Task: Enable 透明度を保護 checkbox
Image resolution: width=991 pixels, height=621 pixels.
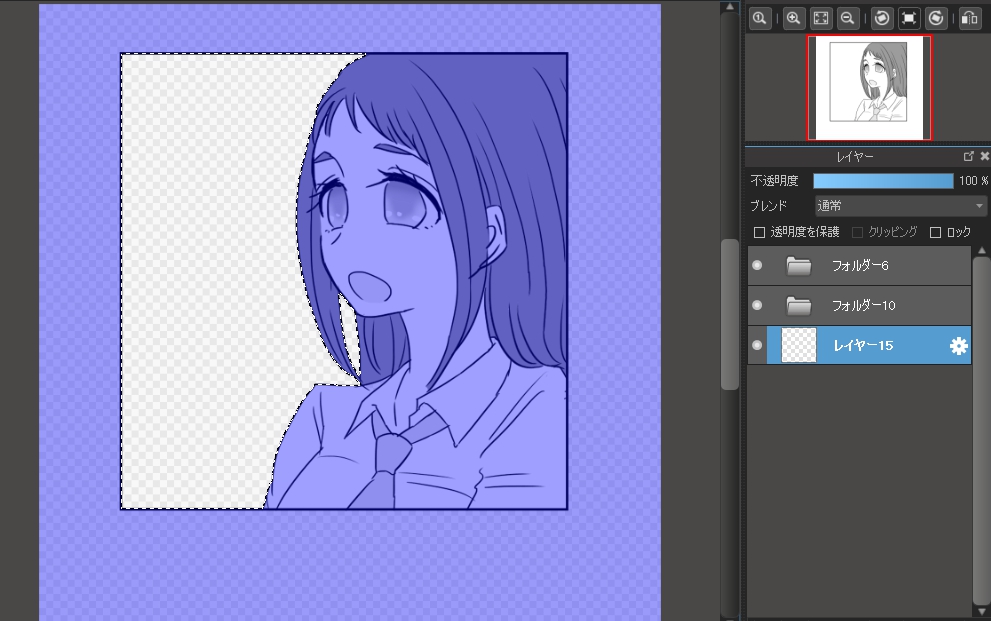Action: [x=759, y=232]
